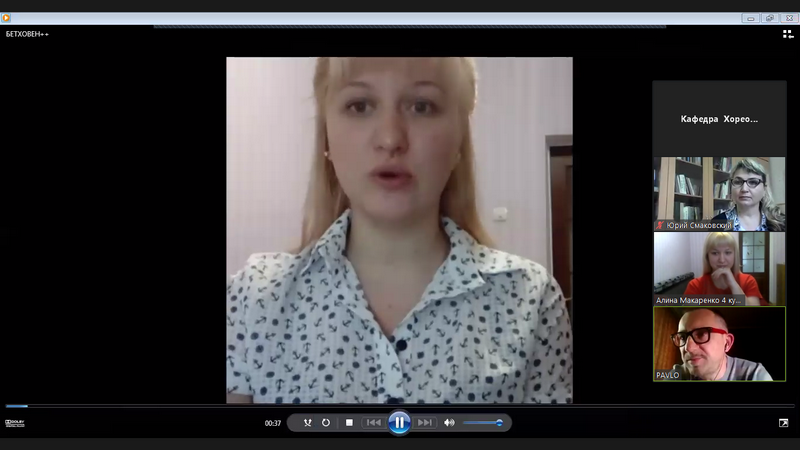Skip to the next track
800x450 pixels.
point(425,423)
